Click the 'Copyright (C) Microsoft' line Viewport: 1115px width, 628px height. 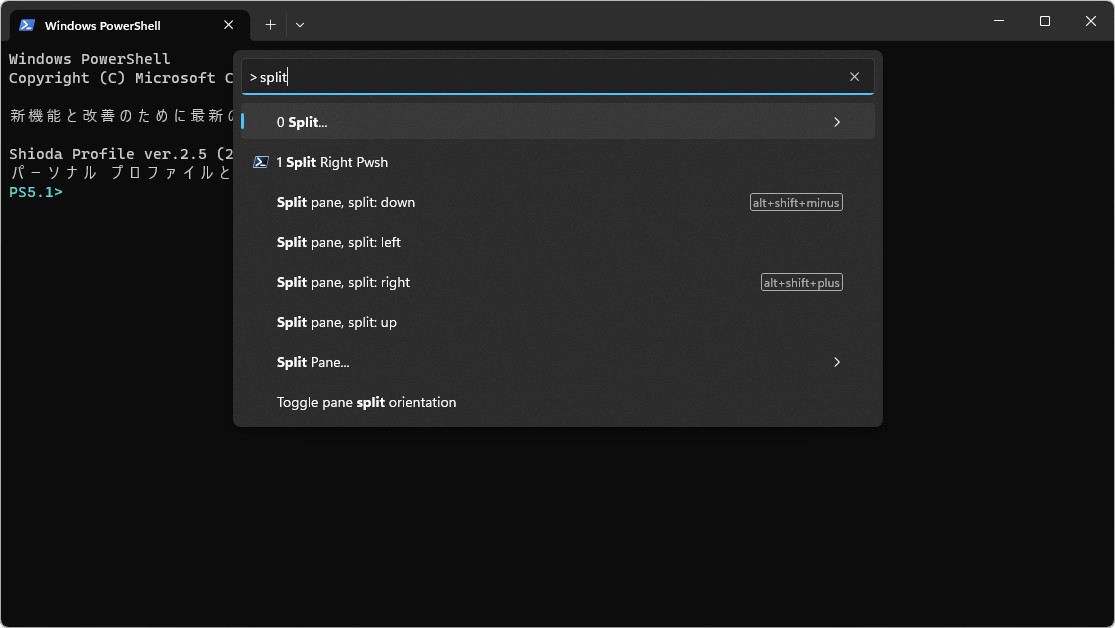[121, 78]
